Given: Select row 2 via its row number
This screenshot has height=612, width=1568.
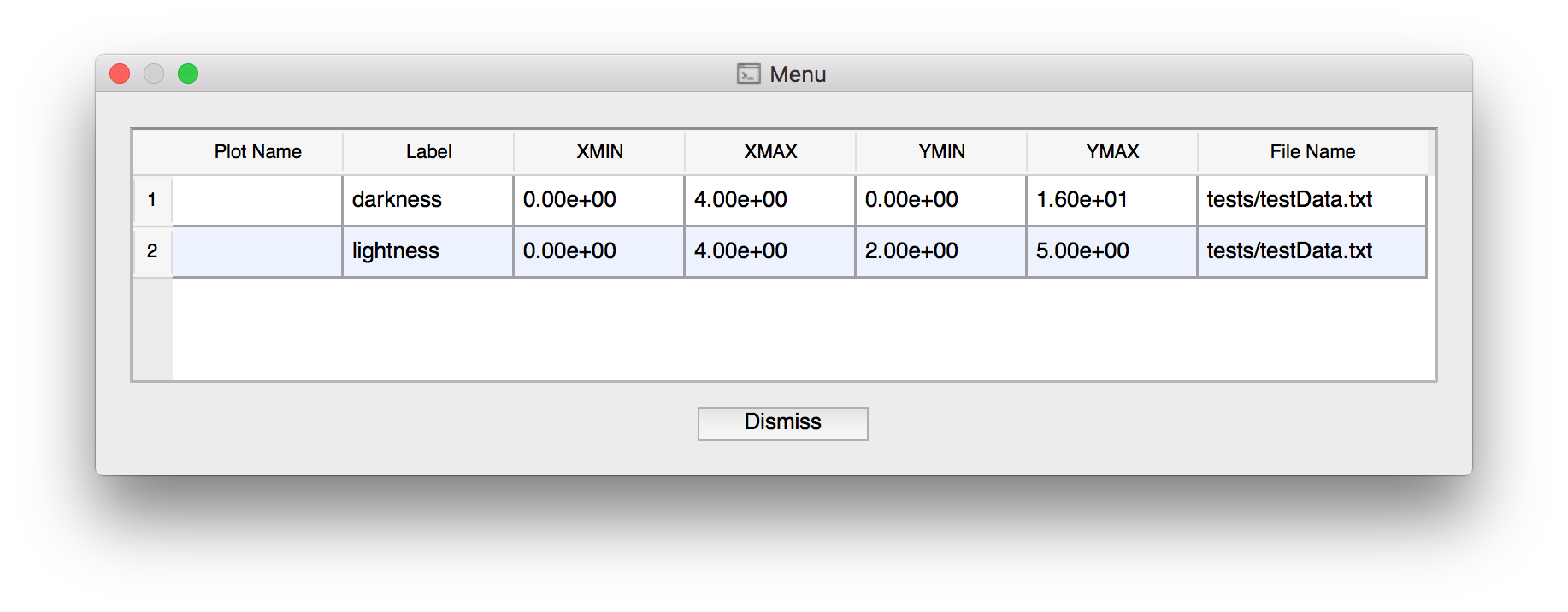Looking at the screenshot, I should coord(152,251).
